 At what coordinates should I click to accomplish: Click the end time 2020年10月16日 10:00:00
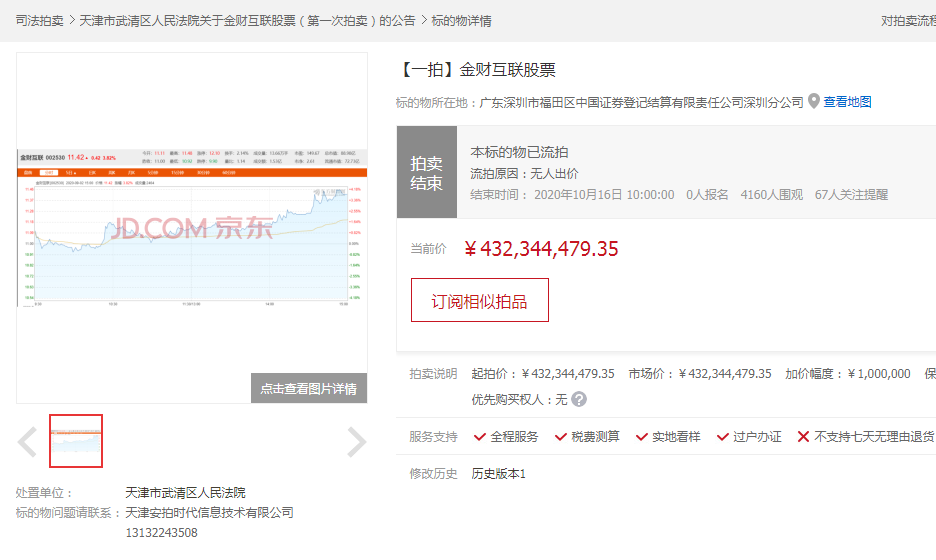(604, 195)
